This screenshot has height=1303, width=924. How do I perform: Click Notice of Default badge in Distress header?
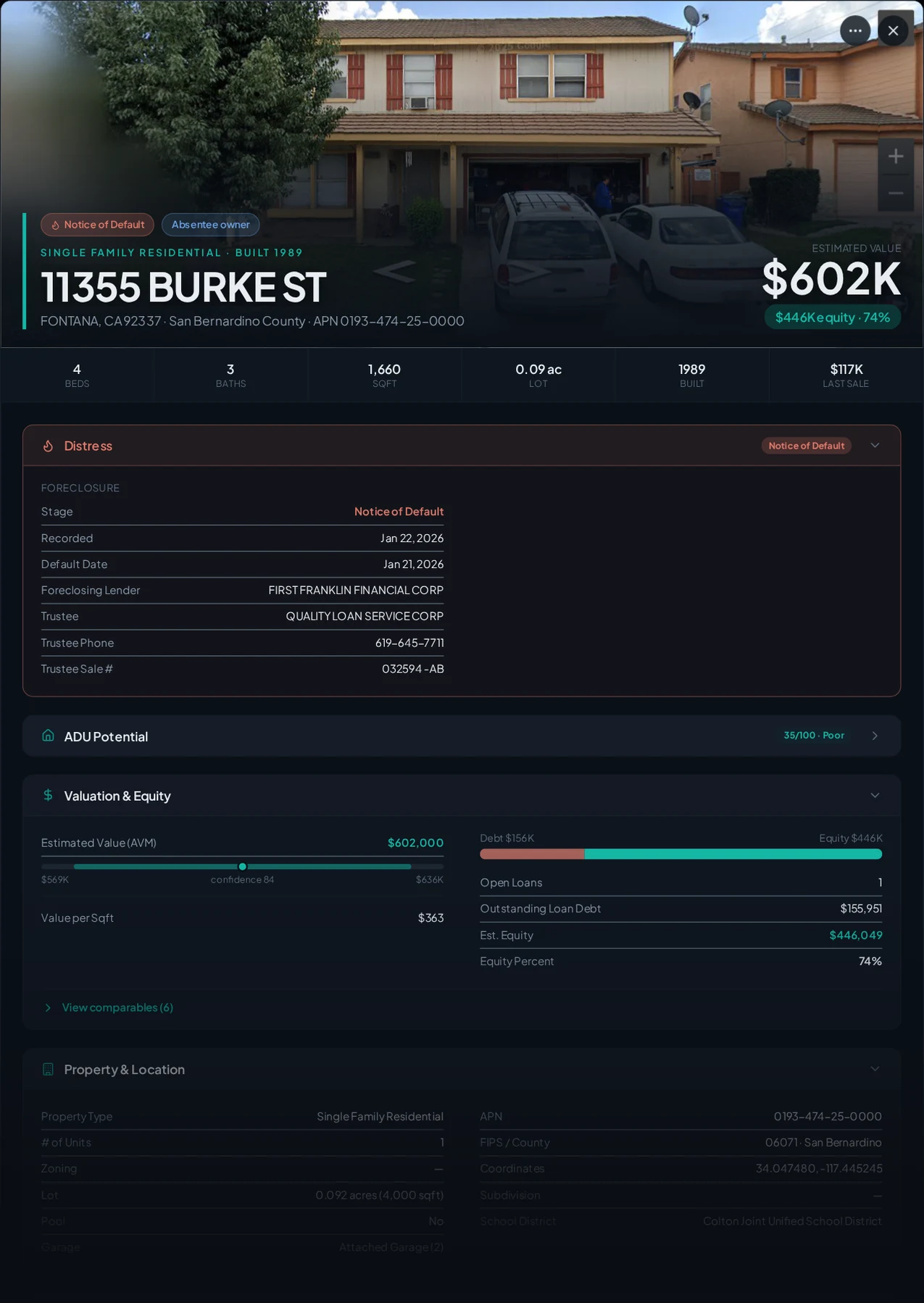point(806,446)
